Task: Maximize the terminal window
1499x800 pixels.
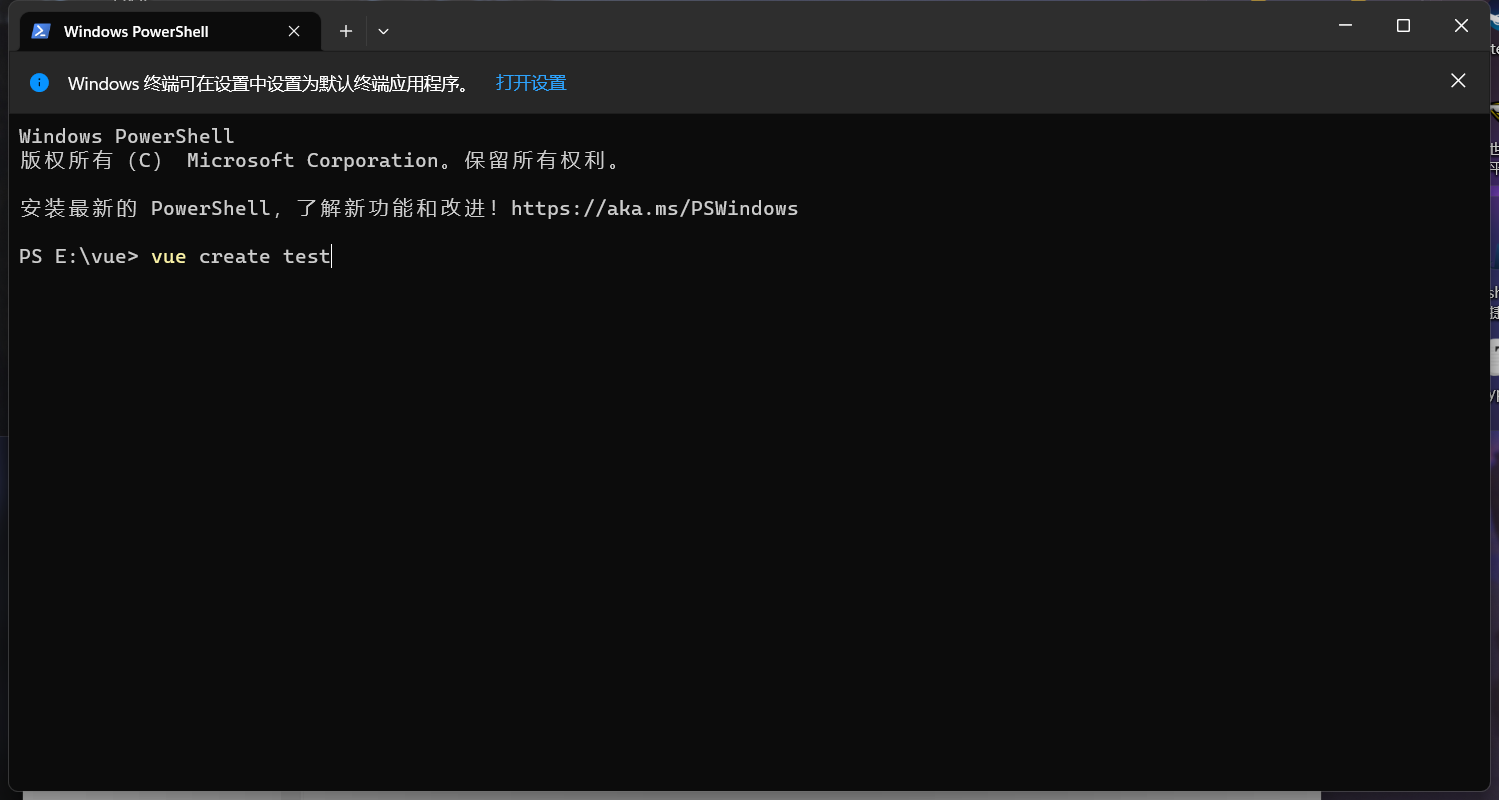Action: pyautogui.click(x=1403, y=26)
